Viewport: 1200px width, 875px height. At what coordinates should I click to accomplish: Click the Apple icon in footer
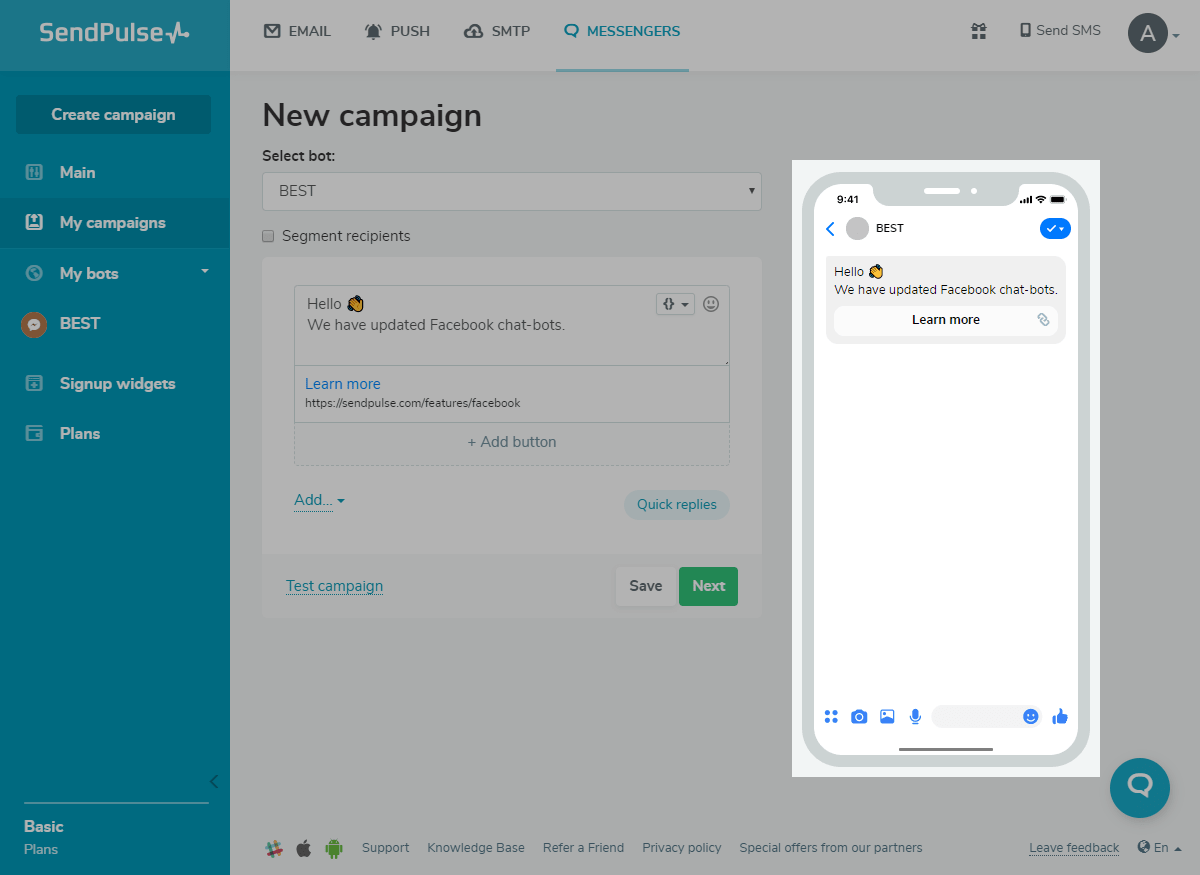click(x=304, y=848)
